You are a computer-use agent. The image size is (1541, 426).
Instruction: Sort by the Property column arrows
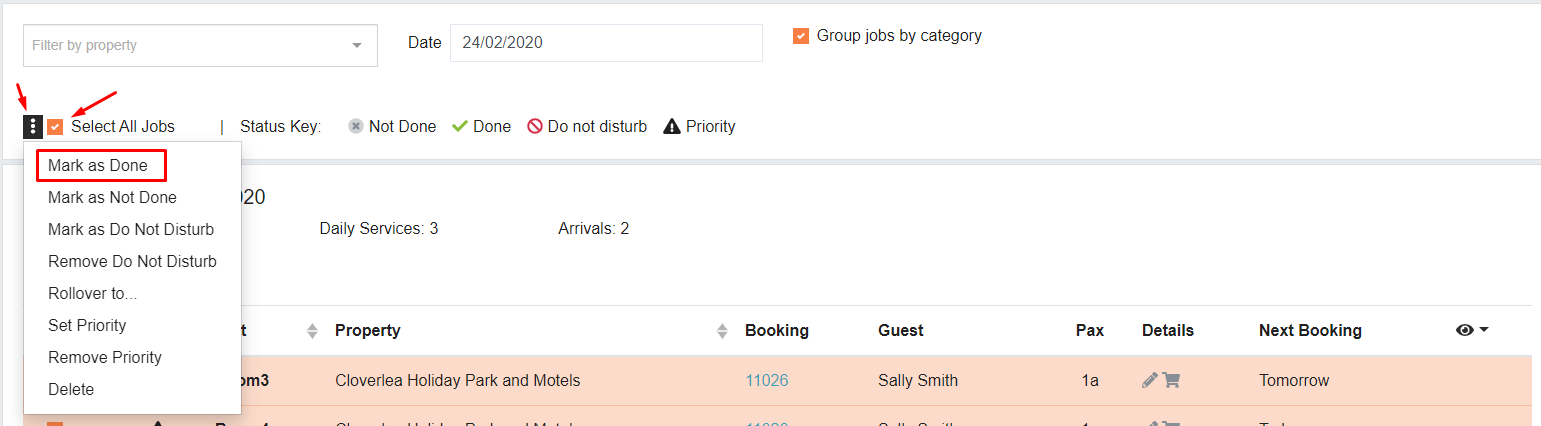[x=723, y=331]
